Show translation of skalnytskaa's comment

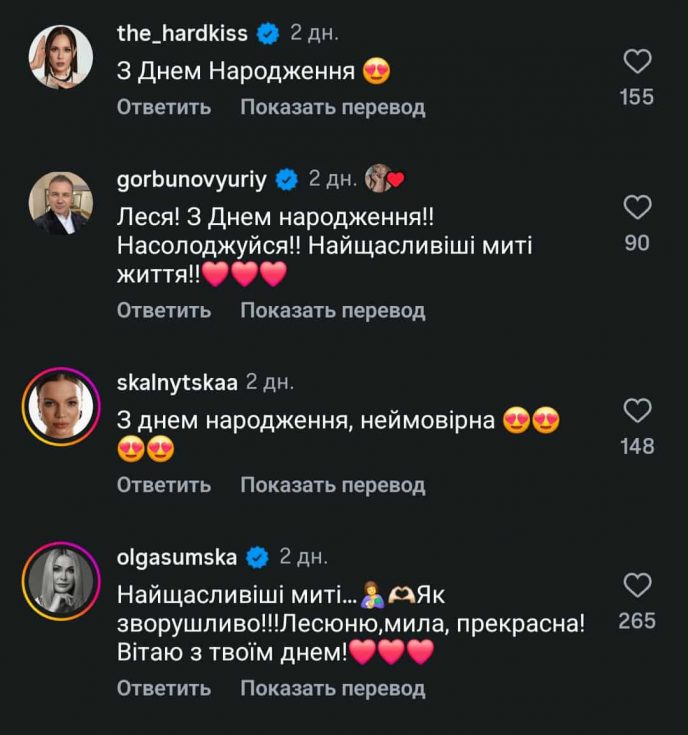click(332, 485)
